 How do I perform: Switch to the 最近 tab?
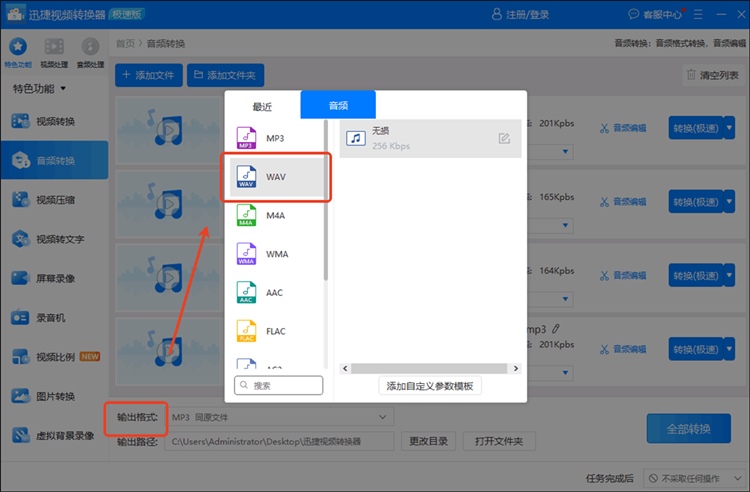click(x=262, y=106)
